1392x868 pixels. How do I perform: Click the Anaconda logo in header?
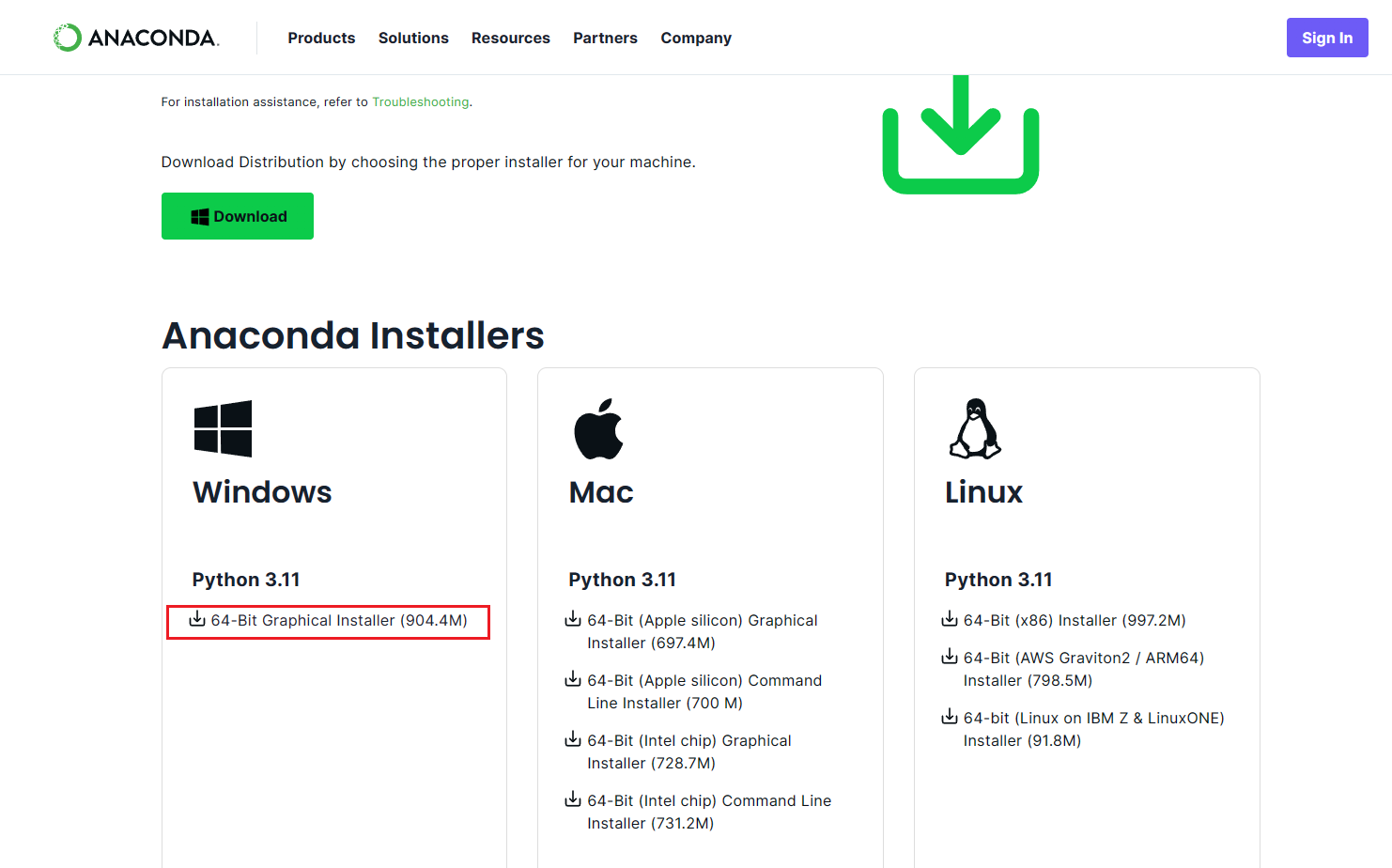coord(136,38)
